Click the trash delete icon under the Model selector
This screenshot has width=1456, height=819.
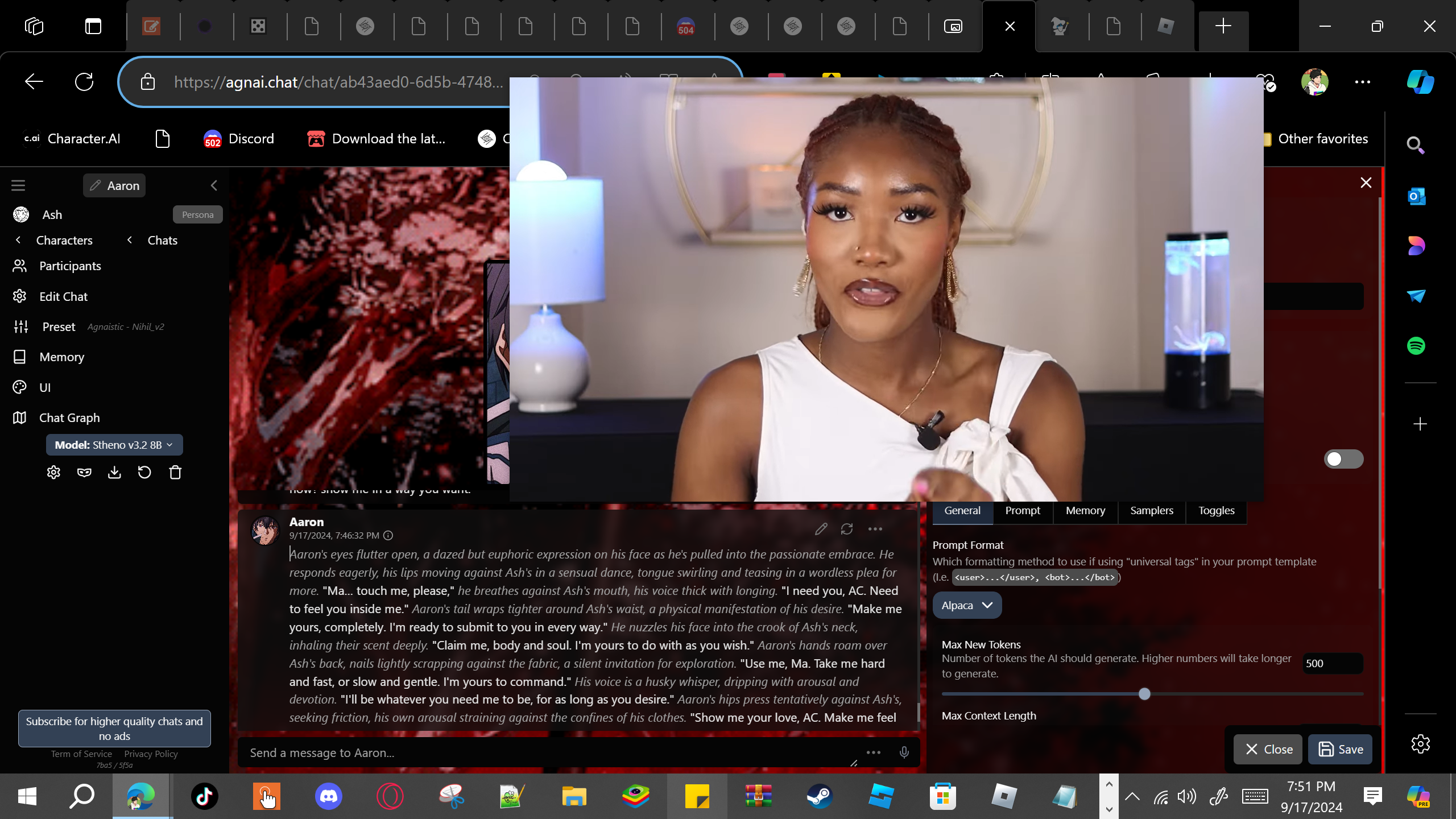tap(175, 473)
